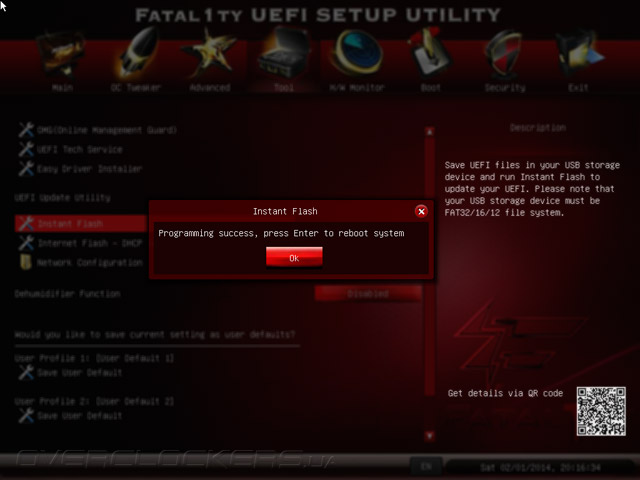640x480 pixels.
Task: Open the Security shield icon
Action: point(504,53)
